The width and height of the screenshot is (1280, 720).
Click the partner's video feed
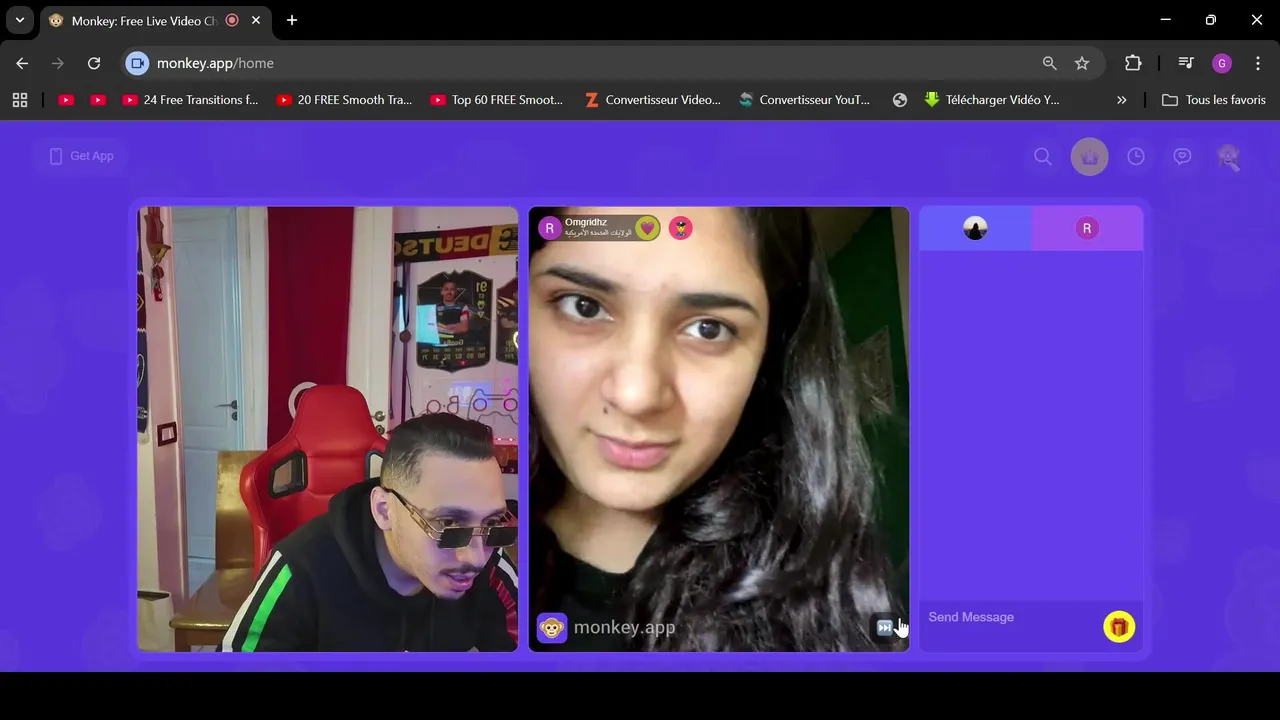719,429
